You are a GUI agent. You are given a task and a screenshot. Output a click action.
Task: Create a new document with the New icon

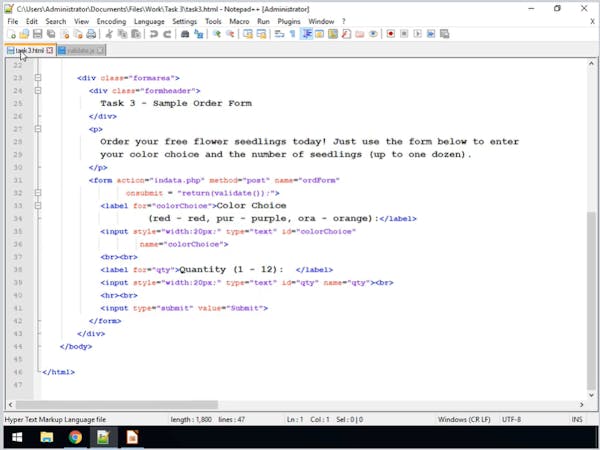click(x=11, y=34)
